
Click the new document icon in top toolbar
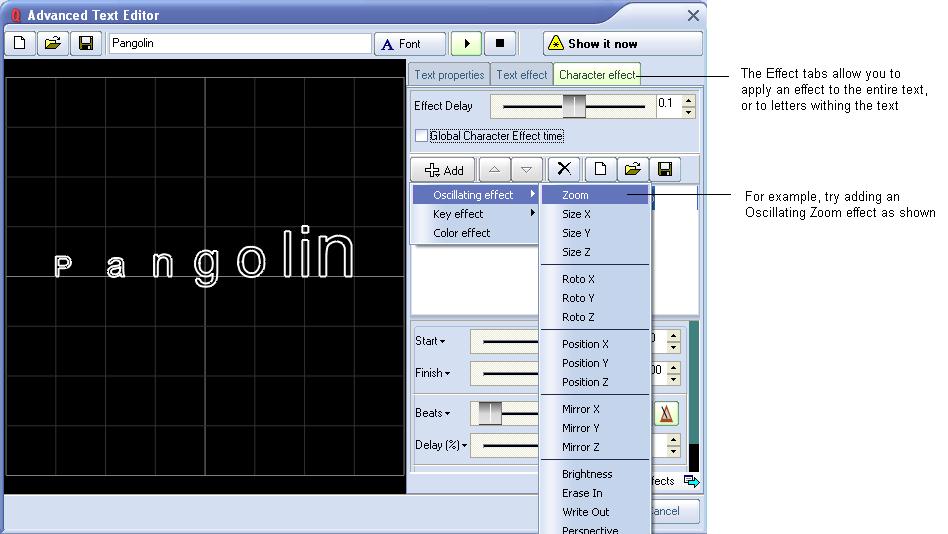[x=20, y=44]
